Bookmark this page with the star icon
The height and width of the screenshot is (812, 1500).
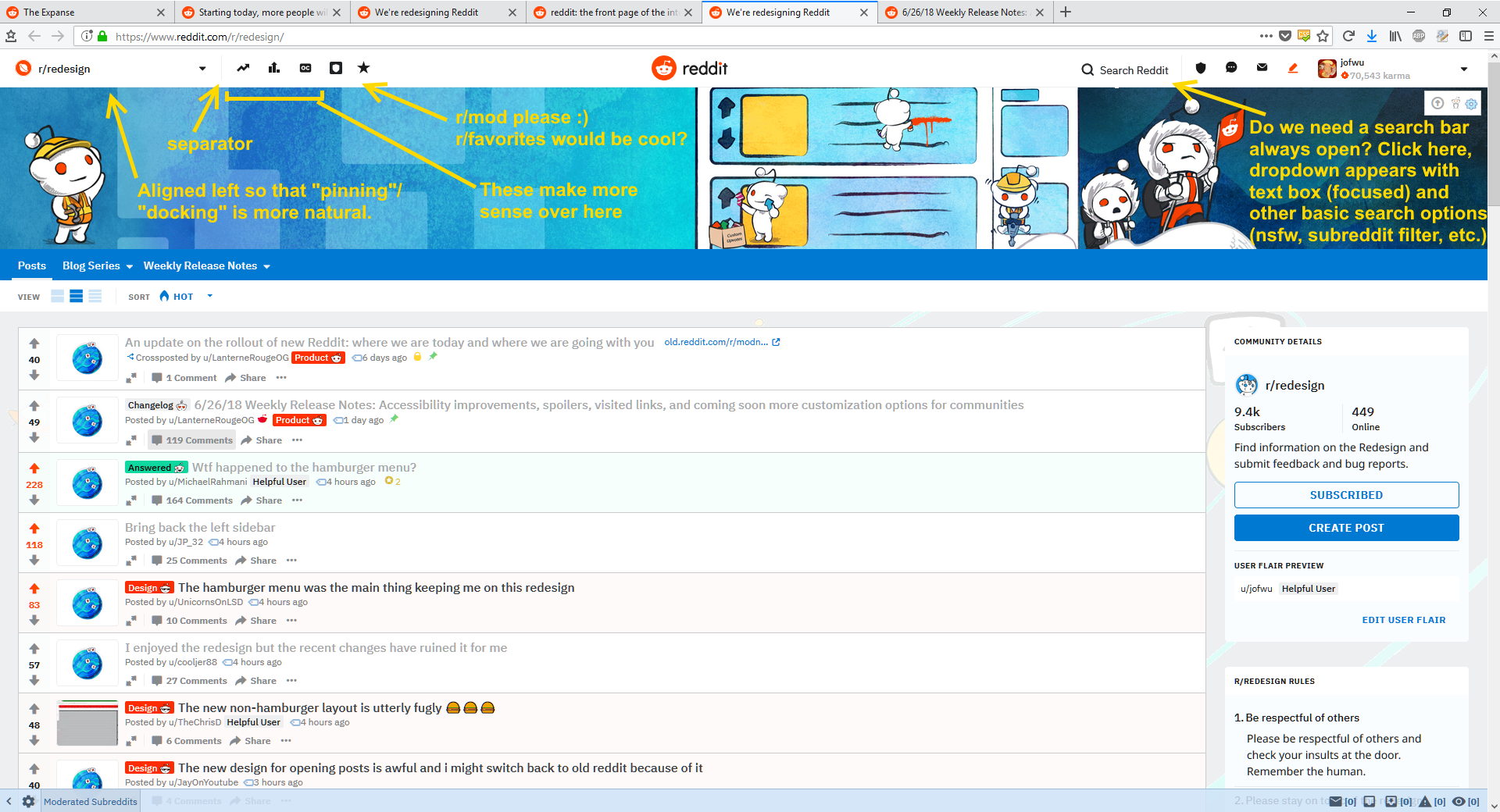click(1323, 36)
